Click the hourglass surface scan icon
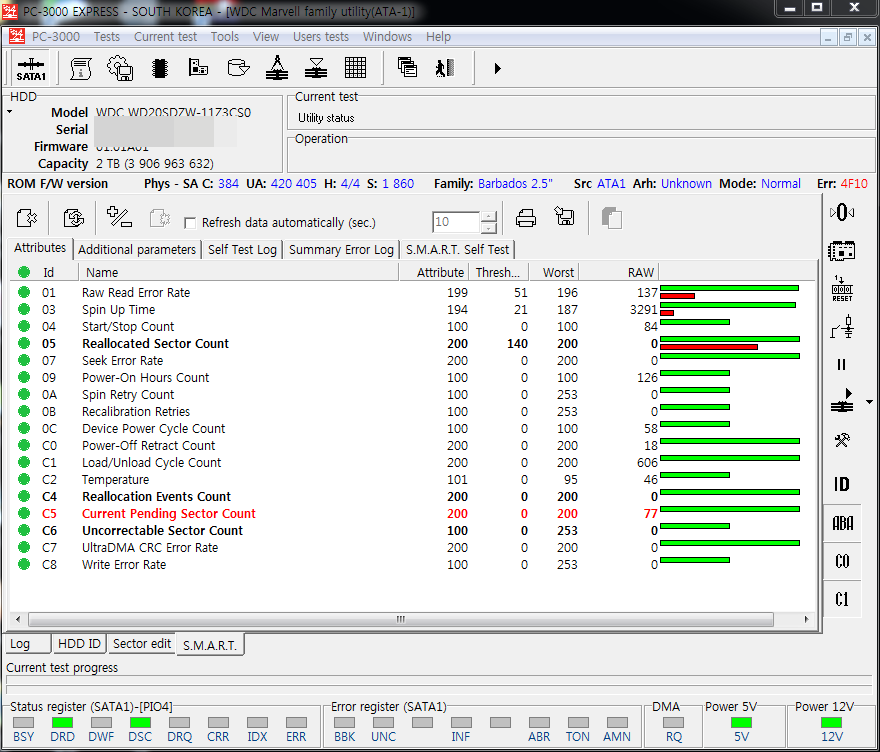The height and width of the screenshot is (752, 880). 316,68
